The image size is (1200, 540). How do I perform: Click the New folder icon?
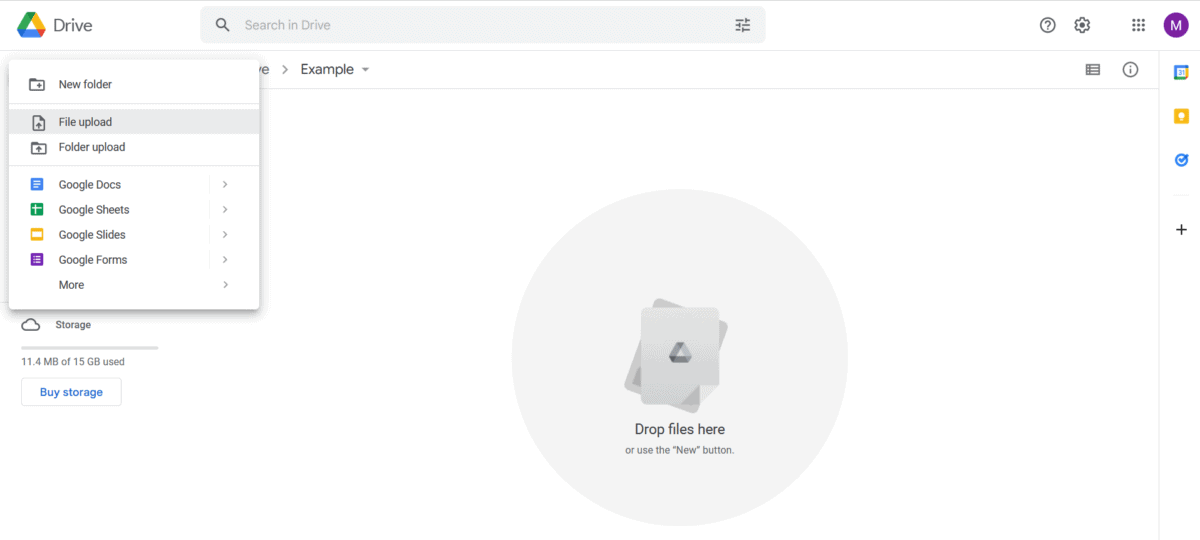pos(37,85)
